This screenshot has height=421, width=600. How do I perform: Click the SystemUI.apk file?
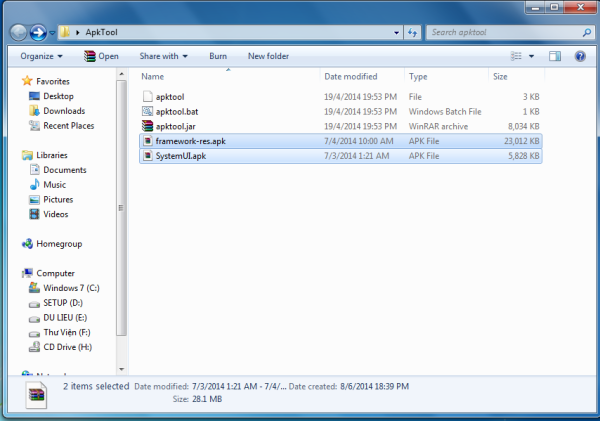[x=180, y=156]
